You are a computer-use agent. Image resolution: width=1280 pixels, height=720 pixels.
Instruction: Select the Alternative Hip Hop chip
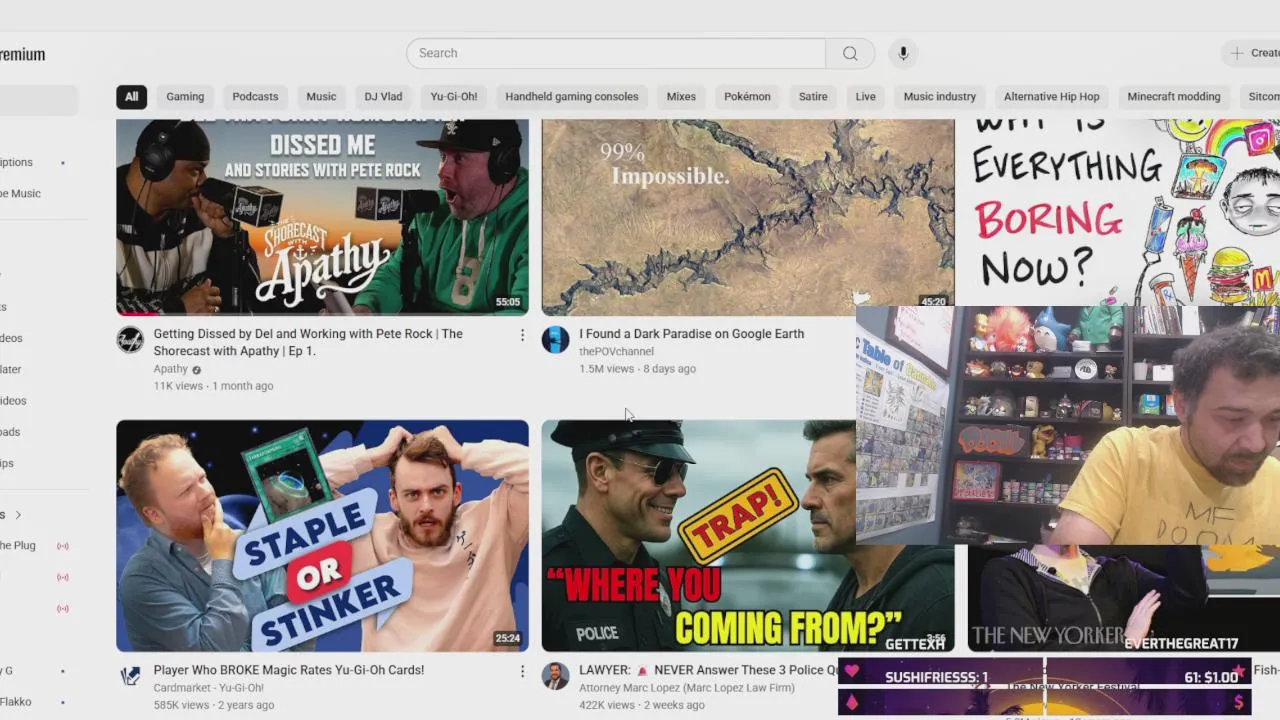point(1051,97)
